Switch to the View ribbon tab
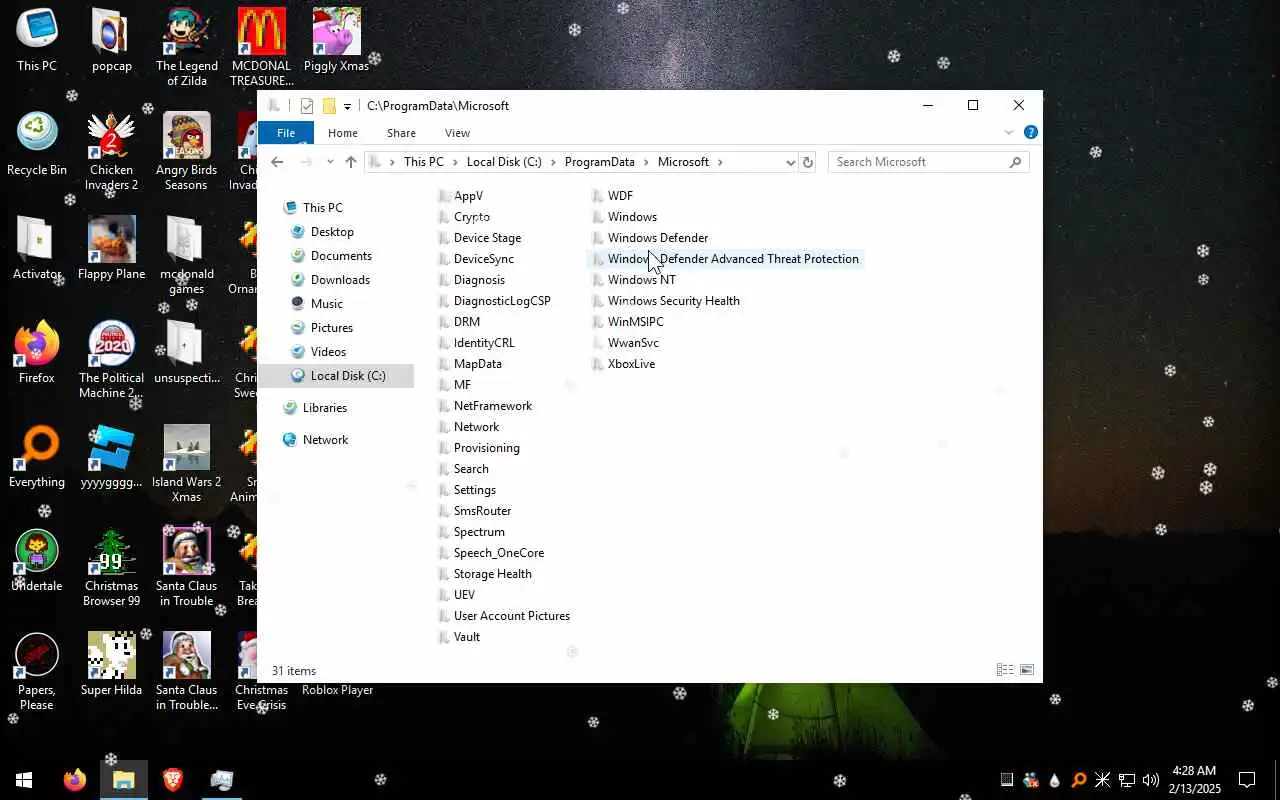The width and height of the screenshot is (1280, 800). 457,133
